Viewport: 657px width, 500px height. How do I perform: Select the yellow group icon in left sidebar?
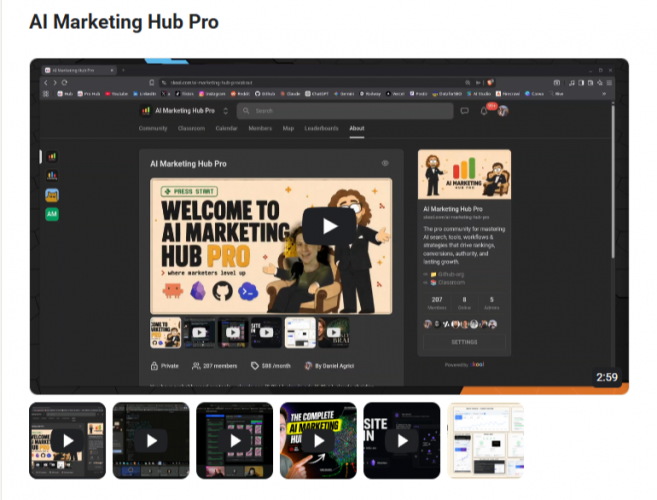click(x=52, y=195)
